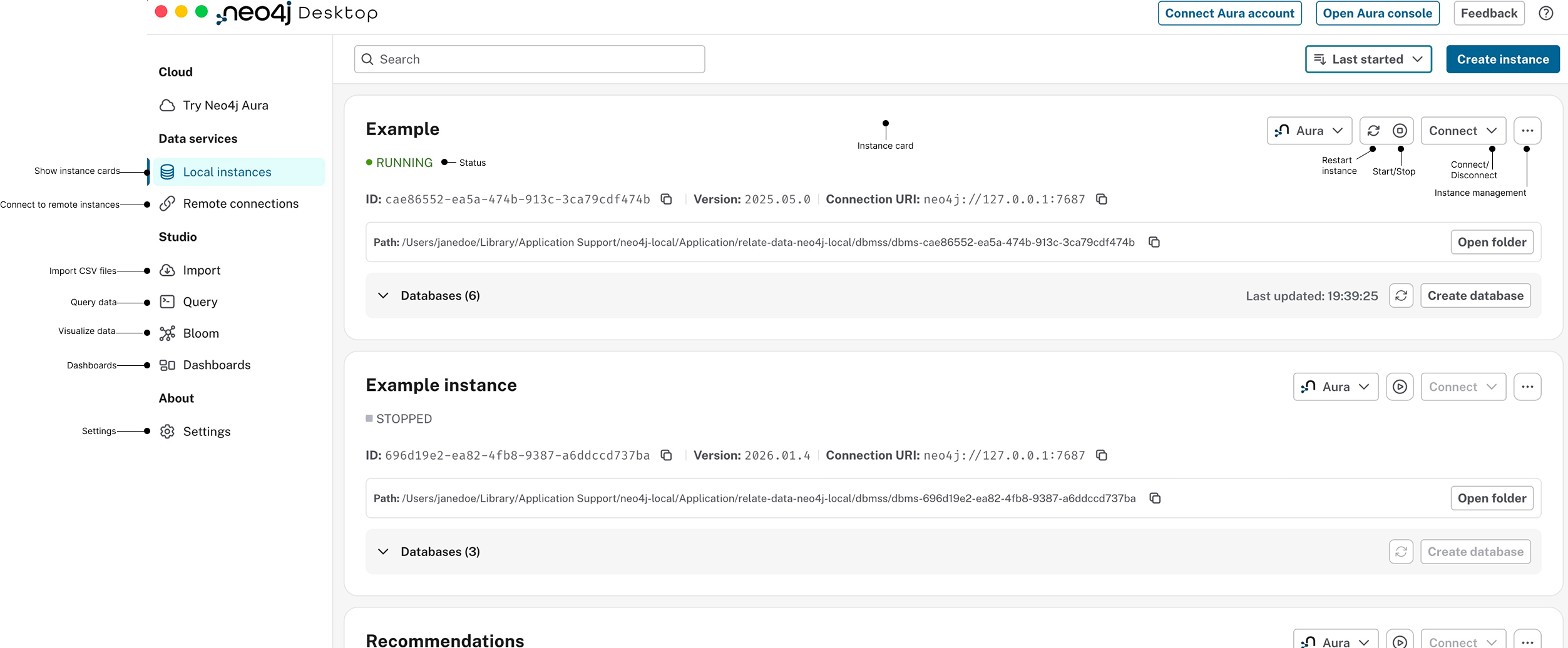Click the Neo4j Desktop logo

pos(297,13)
